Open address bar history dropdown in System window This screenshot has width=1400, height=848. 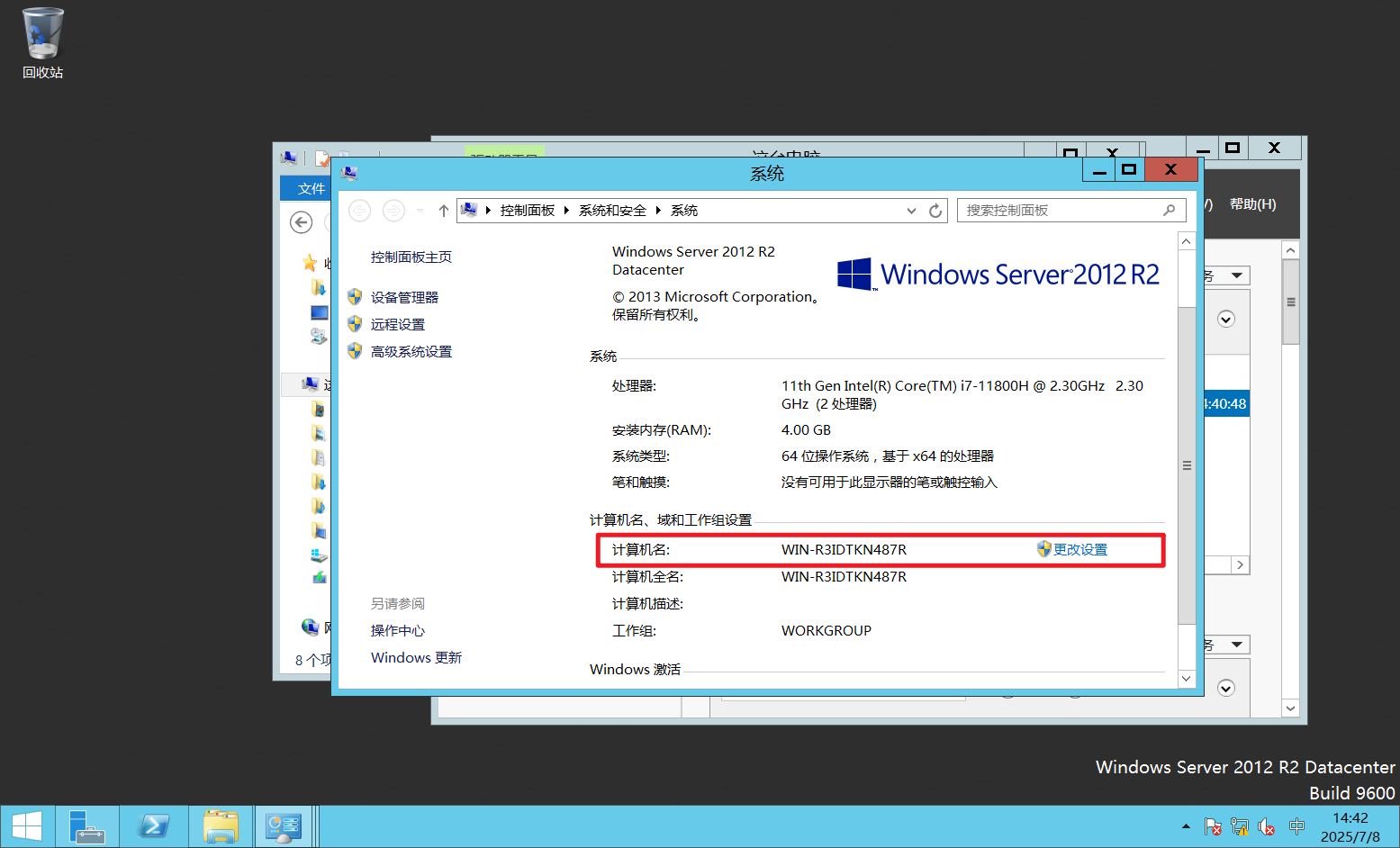point(911,211)
